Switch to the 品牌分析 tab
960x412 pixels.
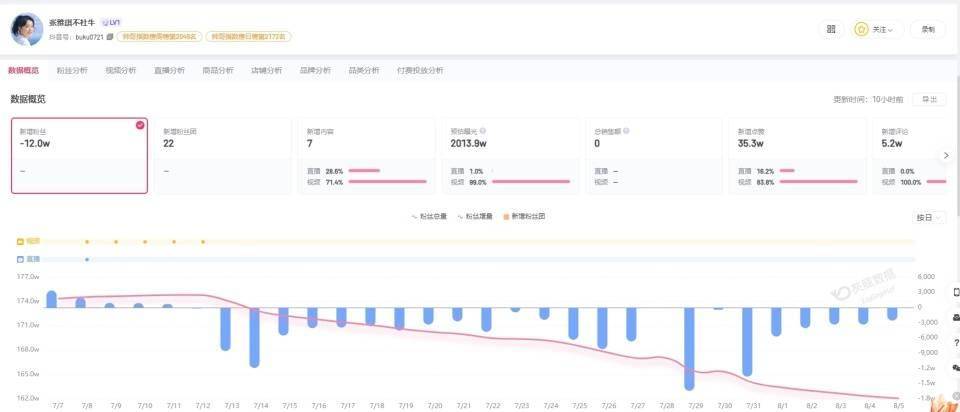pyautogui.click(x=315, y=70)
